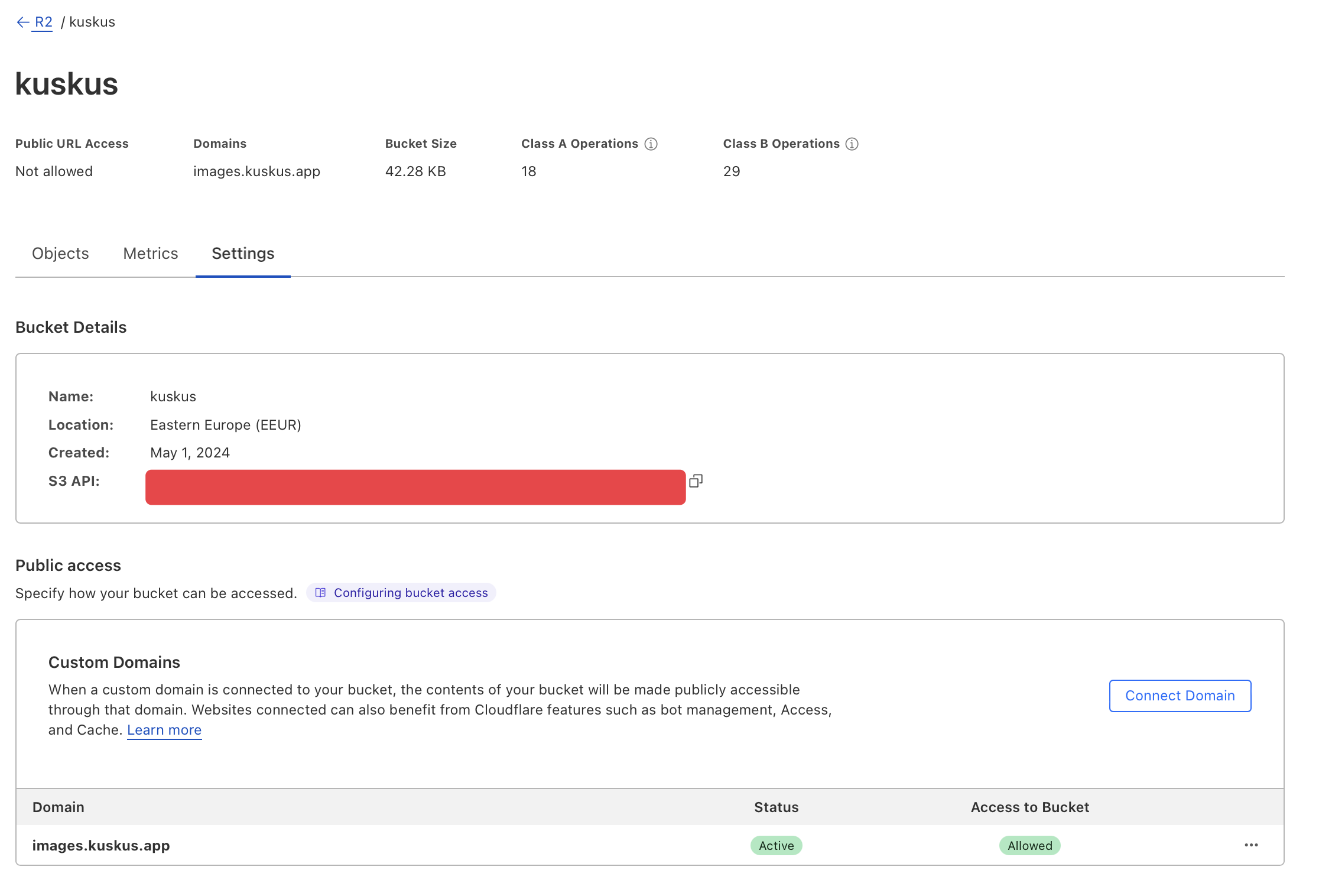The height and width of the screenshot is (896, 1332).
Task: Click the Connect Domain button
Action: coord(1180,696)
